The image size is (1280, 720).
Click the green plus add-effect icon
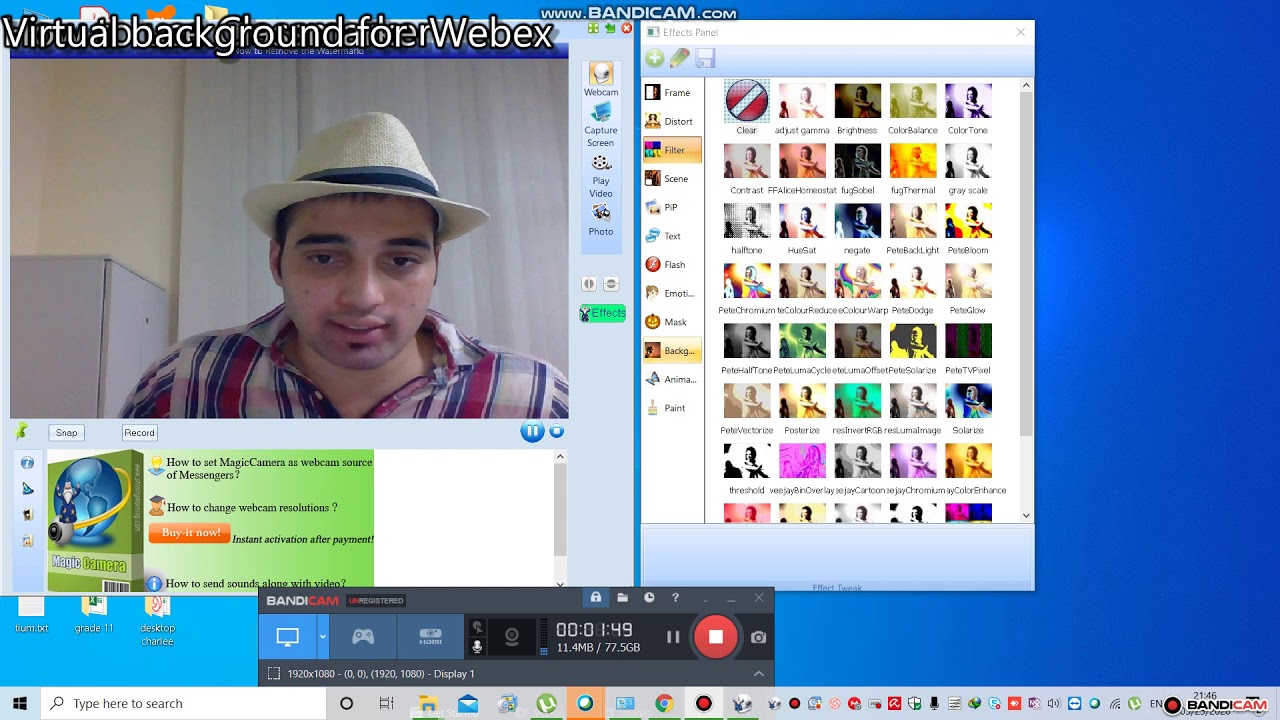[x=654, y=59]
